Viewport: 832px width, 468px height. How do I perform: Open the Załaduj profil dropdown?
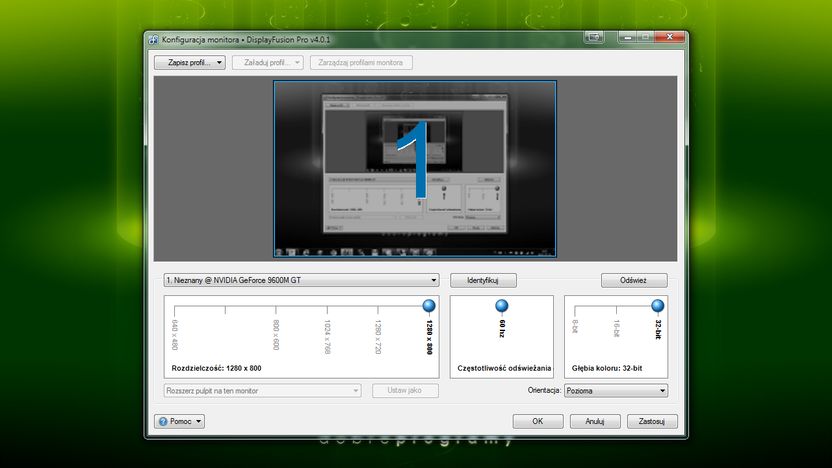click(267, 63)
